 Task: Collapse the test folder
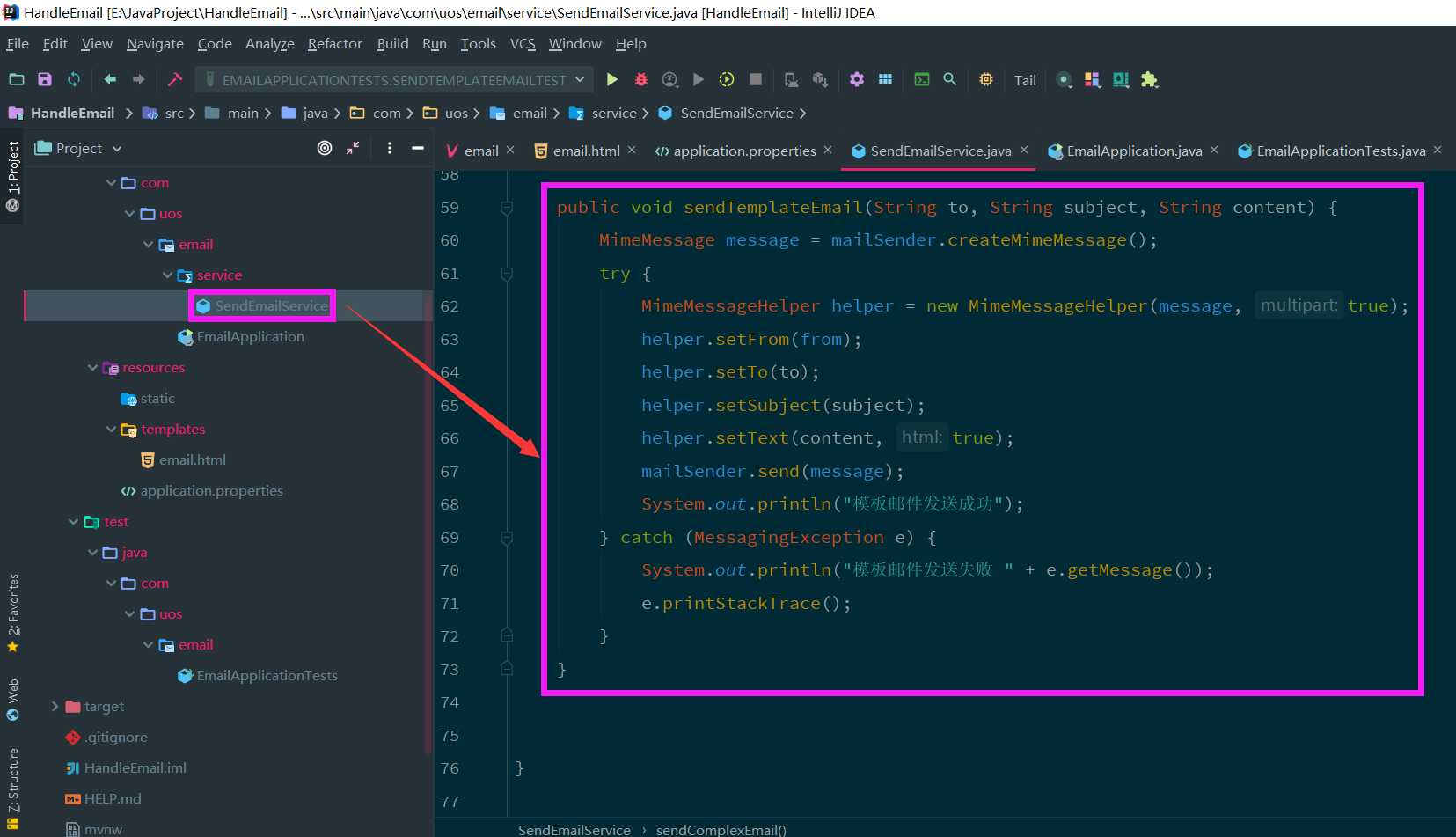pyautogui.click(x=73, y=522)
